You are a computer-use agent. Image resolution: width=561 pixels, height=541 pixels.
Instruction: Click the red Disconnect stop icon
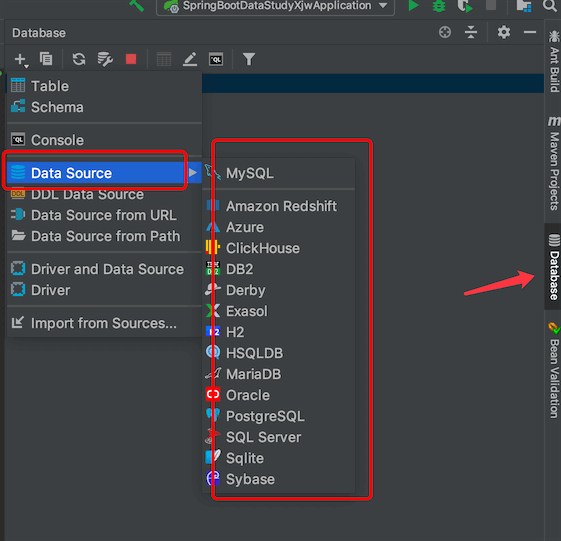(131, 59)
